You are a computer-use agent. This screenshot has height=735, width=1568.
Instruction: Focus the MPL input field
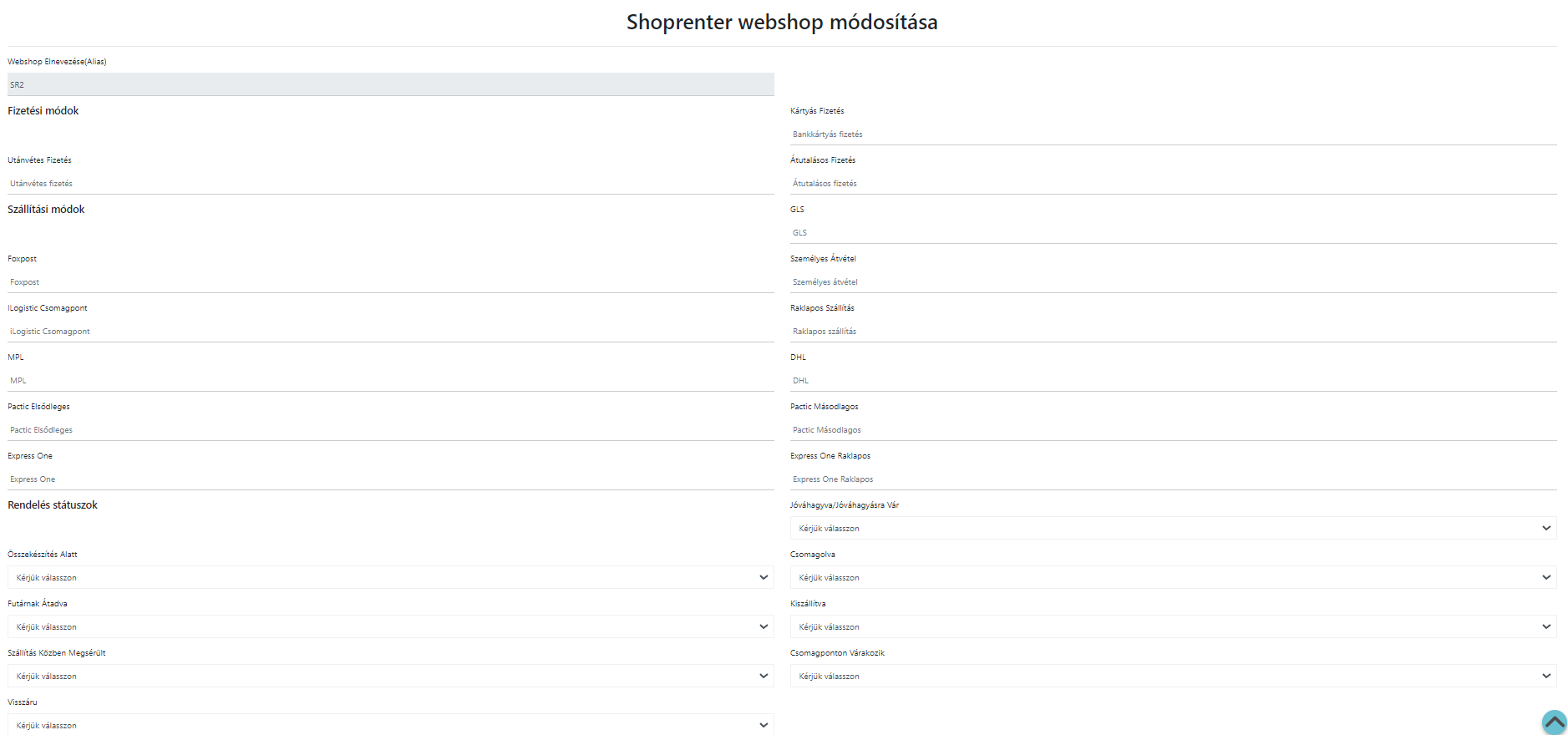pos(391,380)
